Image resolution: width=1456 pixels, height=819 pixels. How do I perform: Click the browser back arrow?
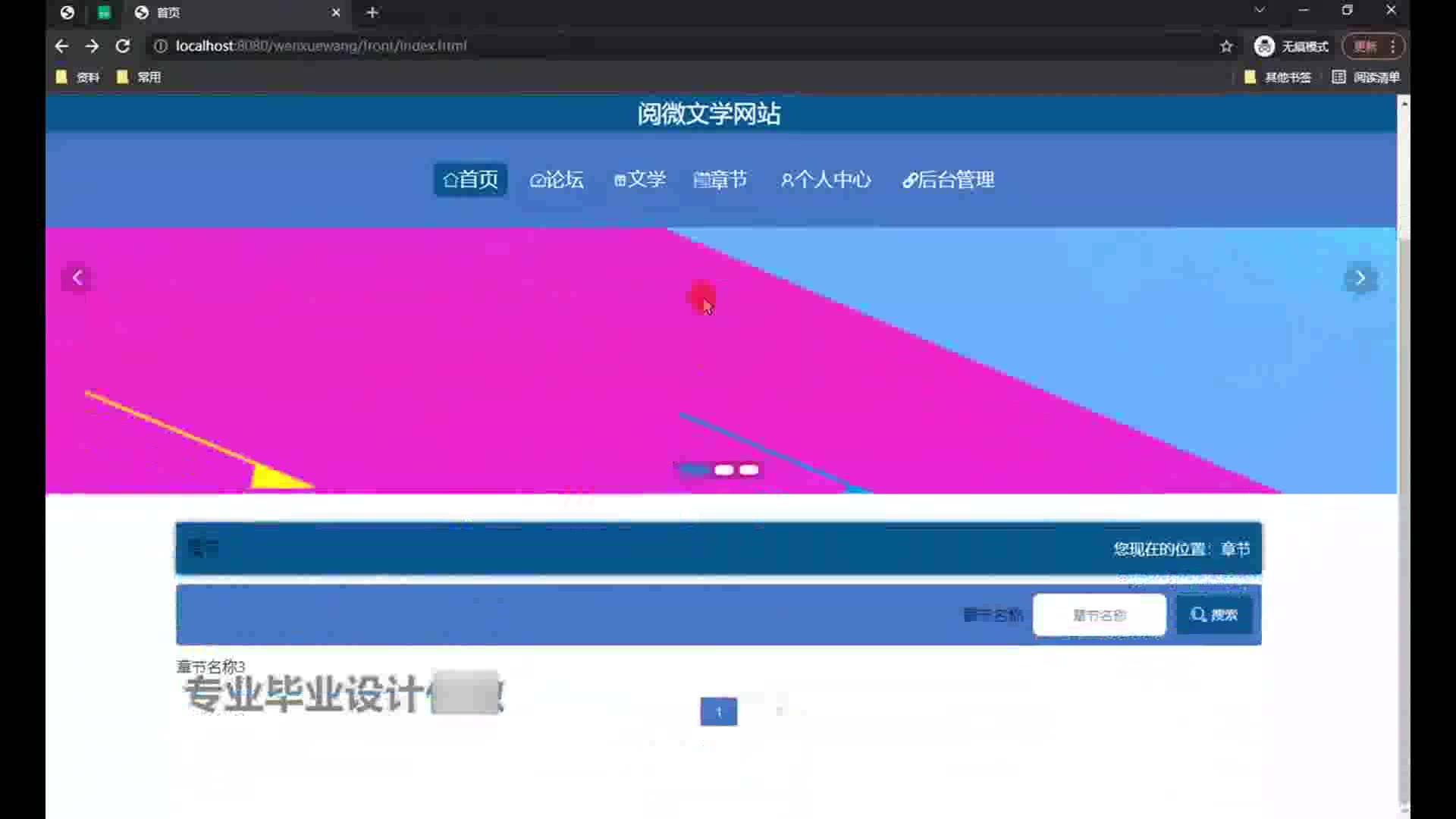pyautogui.click(x=61, y=46)
